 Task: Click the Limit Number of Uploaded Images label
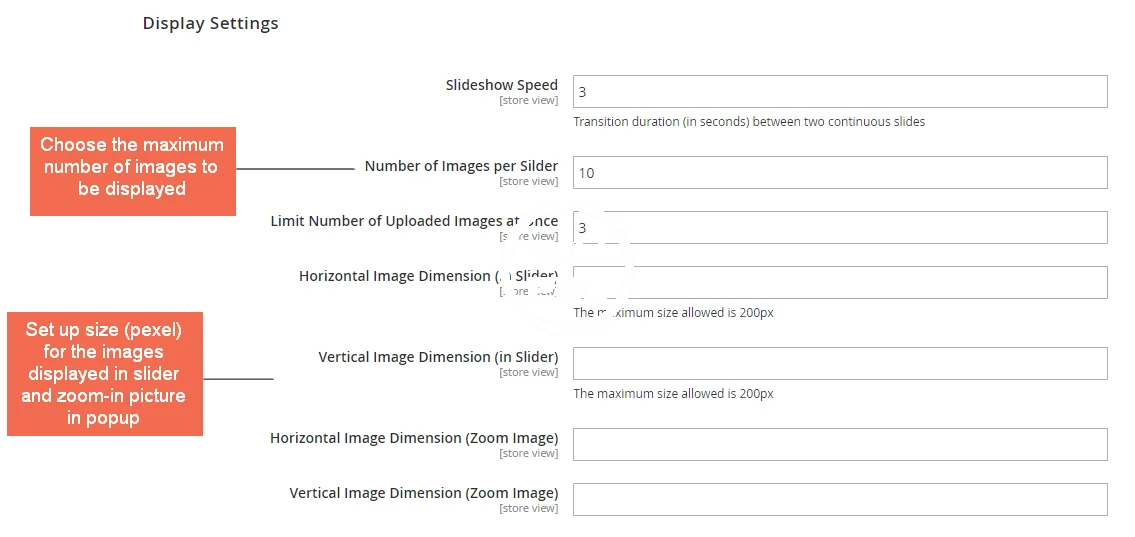coord(414,221)
